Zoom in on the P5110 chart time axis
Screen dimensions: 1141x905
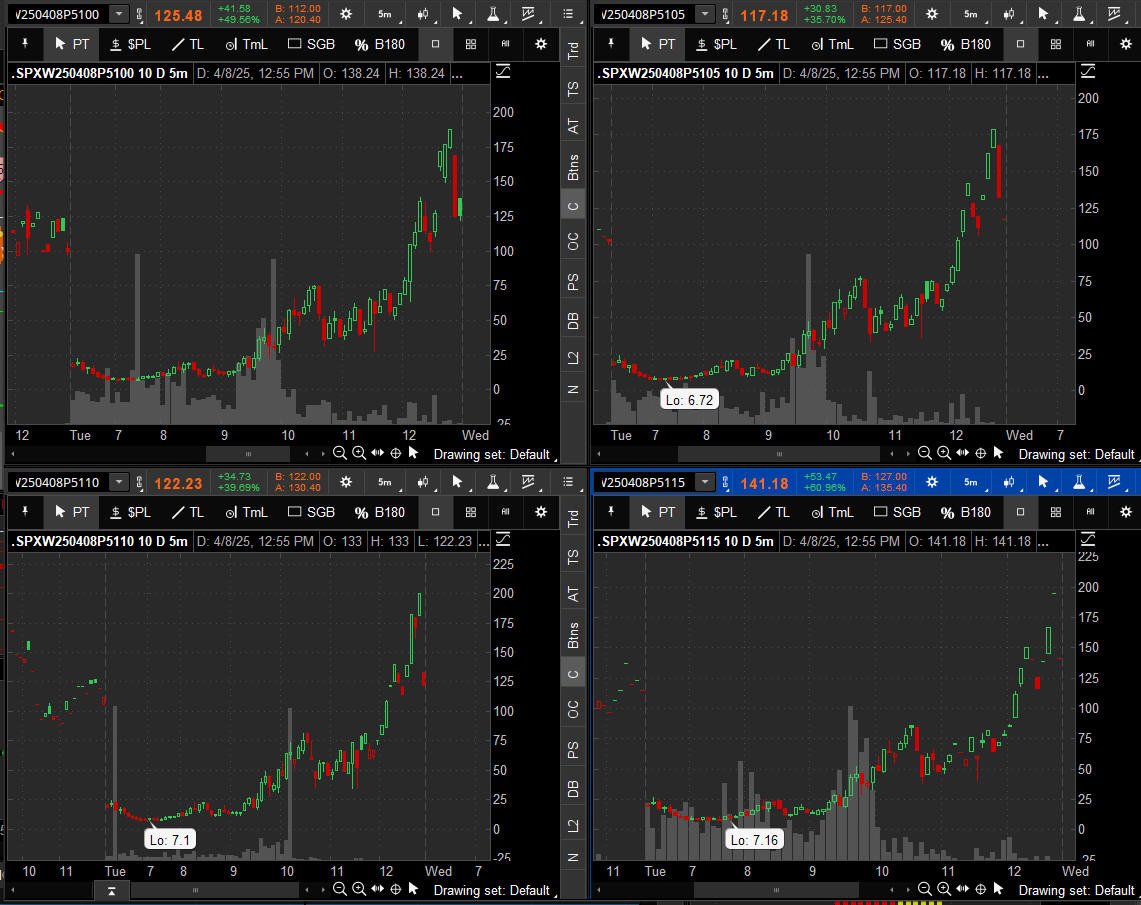pos(359,889)
